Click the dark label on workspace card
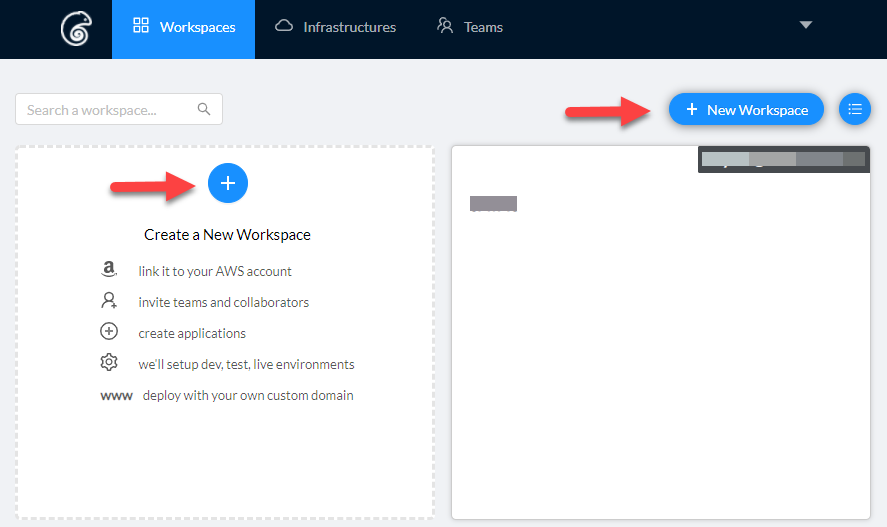The height and width of the screenshot is (527, 887). [783, 159]
